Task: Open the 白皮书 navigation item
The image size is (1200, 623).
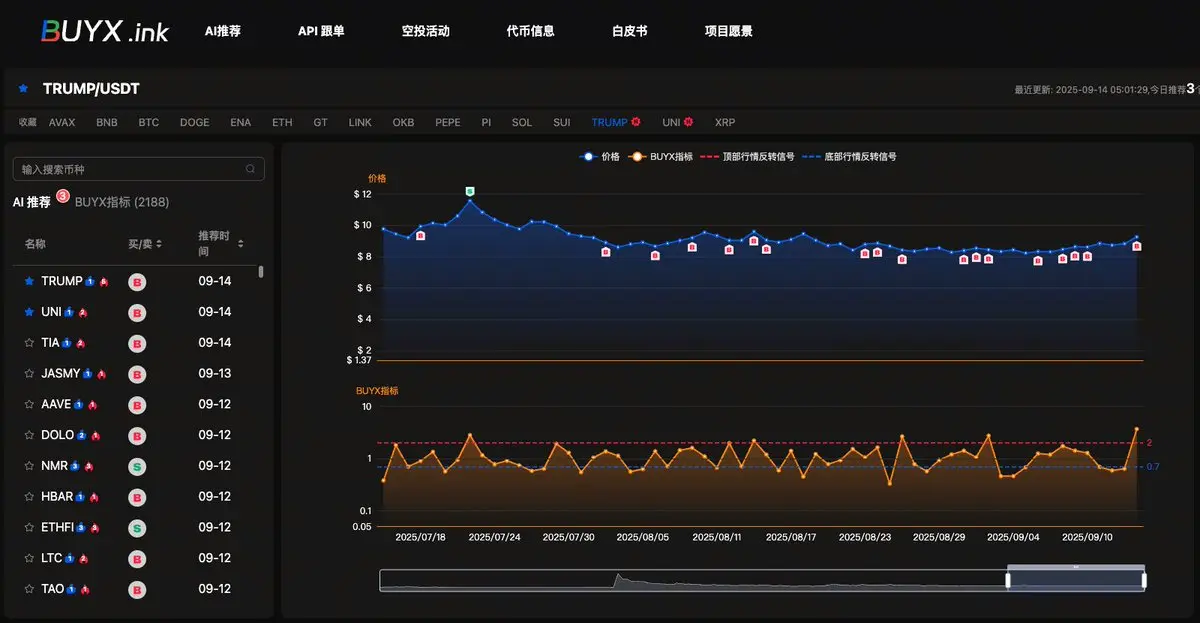Action: (x=630, y=31)
